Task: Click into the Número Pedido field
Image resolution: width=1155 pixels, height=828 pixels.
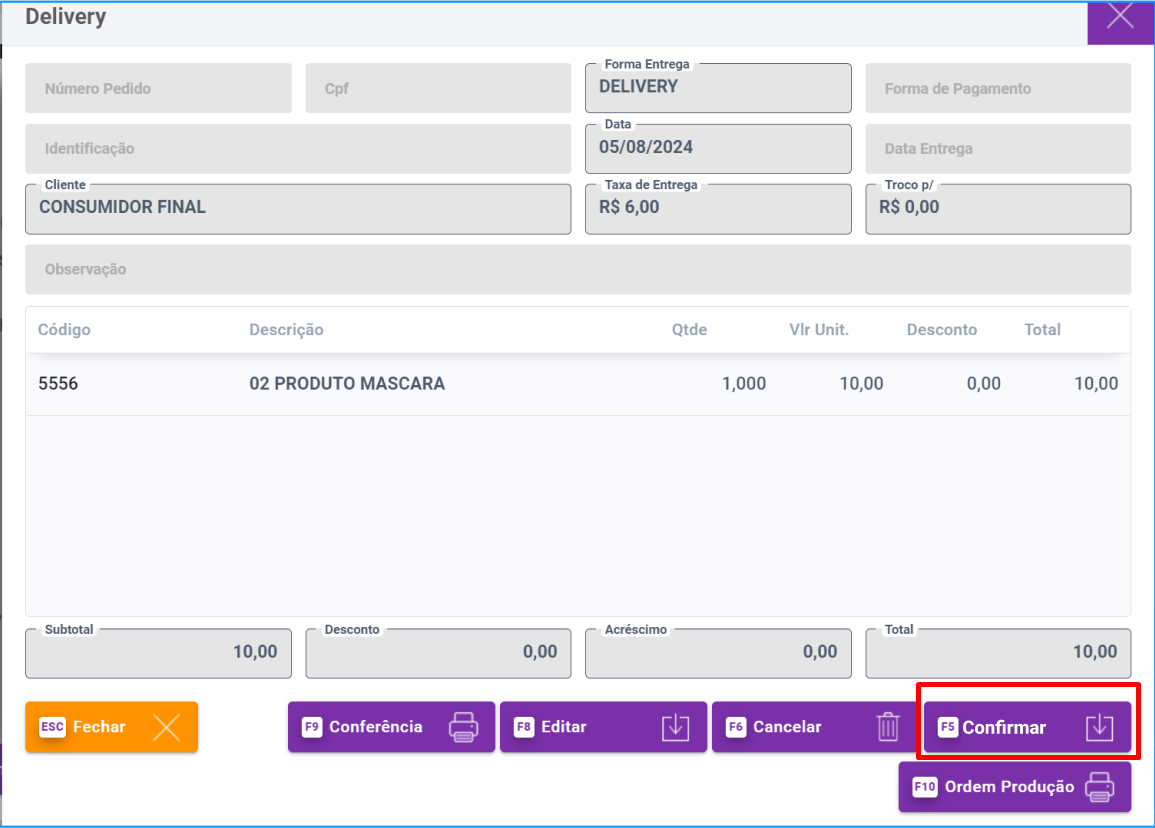Action: tap(158, 89)
